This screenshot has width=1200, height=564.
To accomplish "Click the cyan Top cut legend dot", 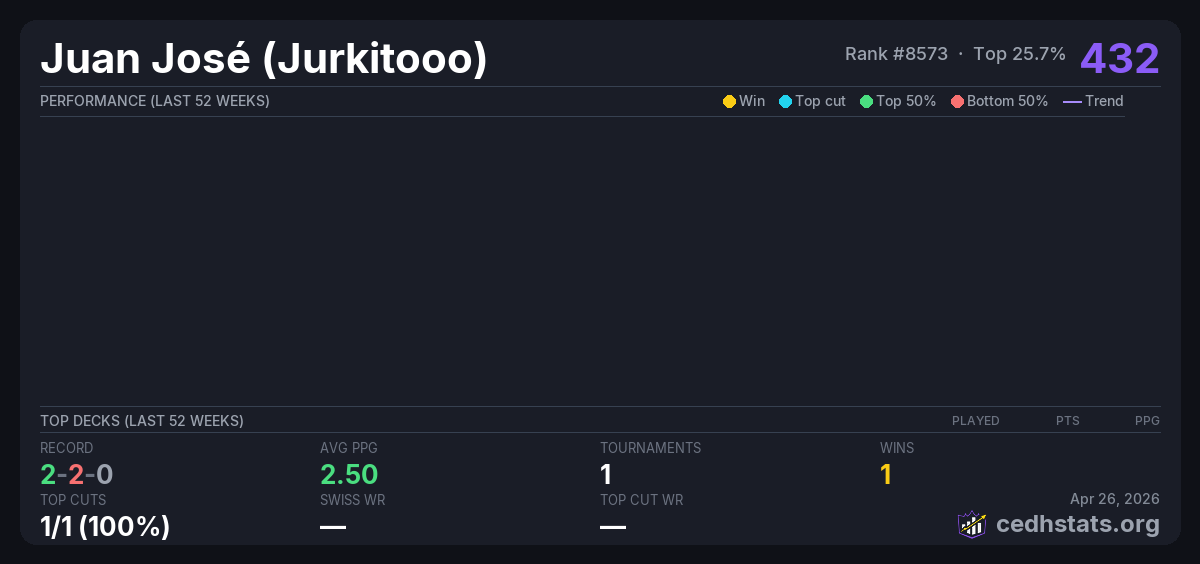I will pyautogui.click(x=785, y=101).
